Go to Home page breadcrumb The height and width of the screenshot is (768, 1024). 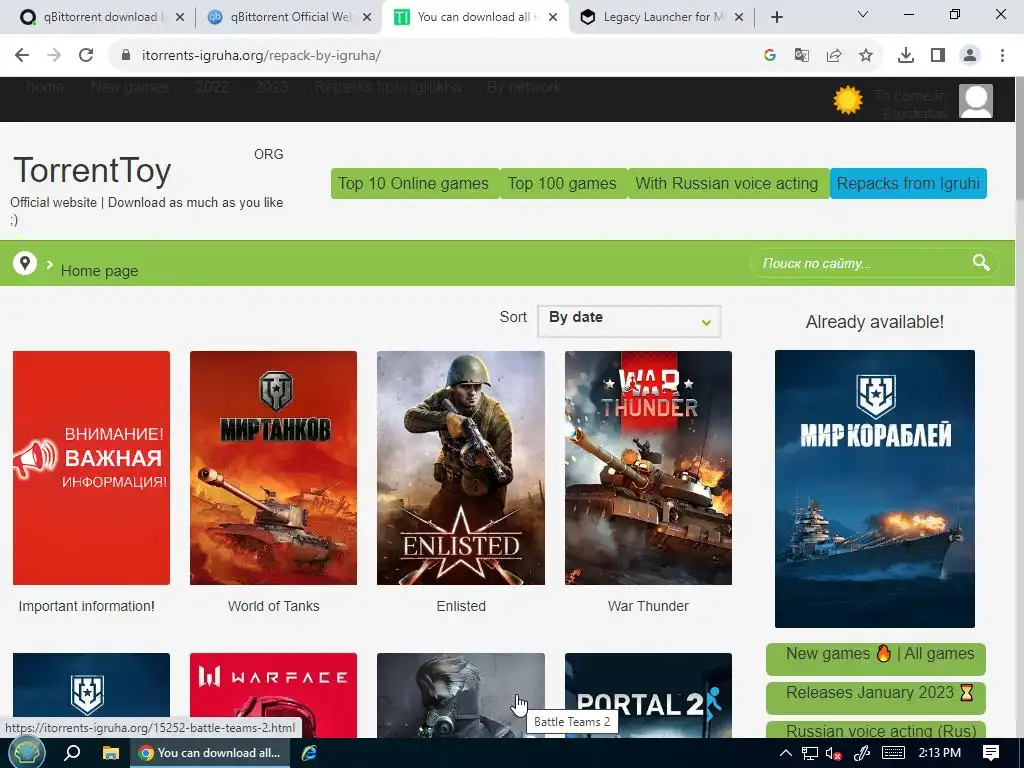click(99, 270)
